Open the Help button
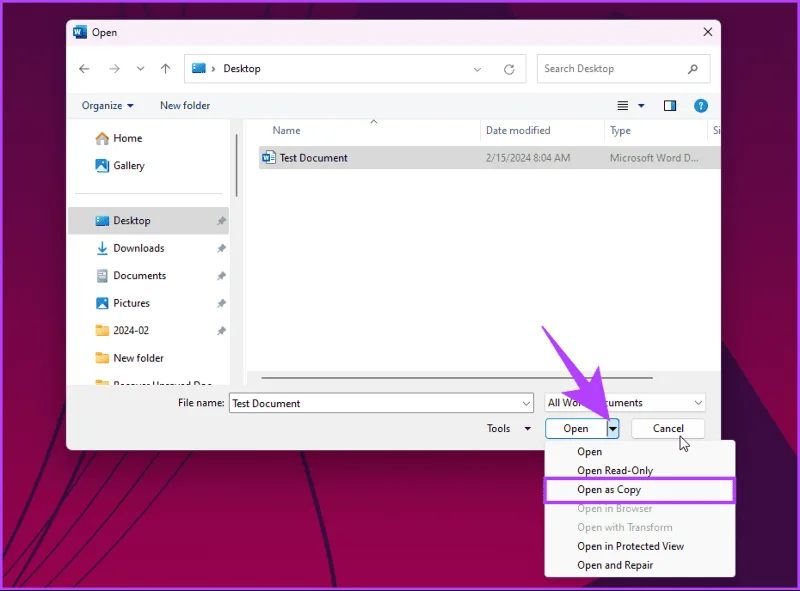The image size is (800, 591). [x=701, y=106]
